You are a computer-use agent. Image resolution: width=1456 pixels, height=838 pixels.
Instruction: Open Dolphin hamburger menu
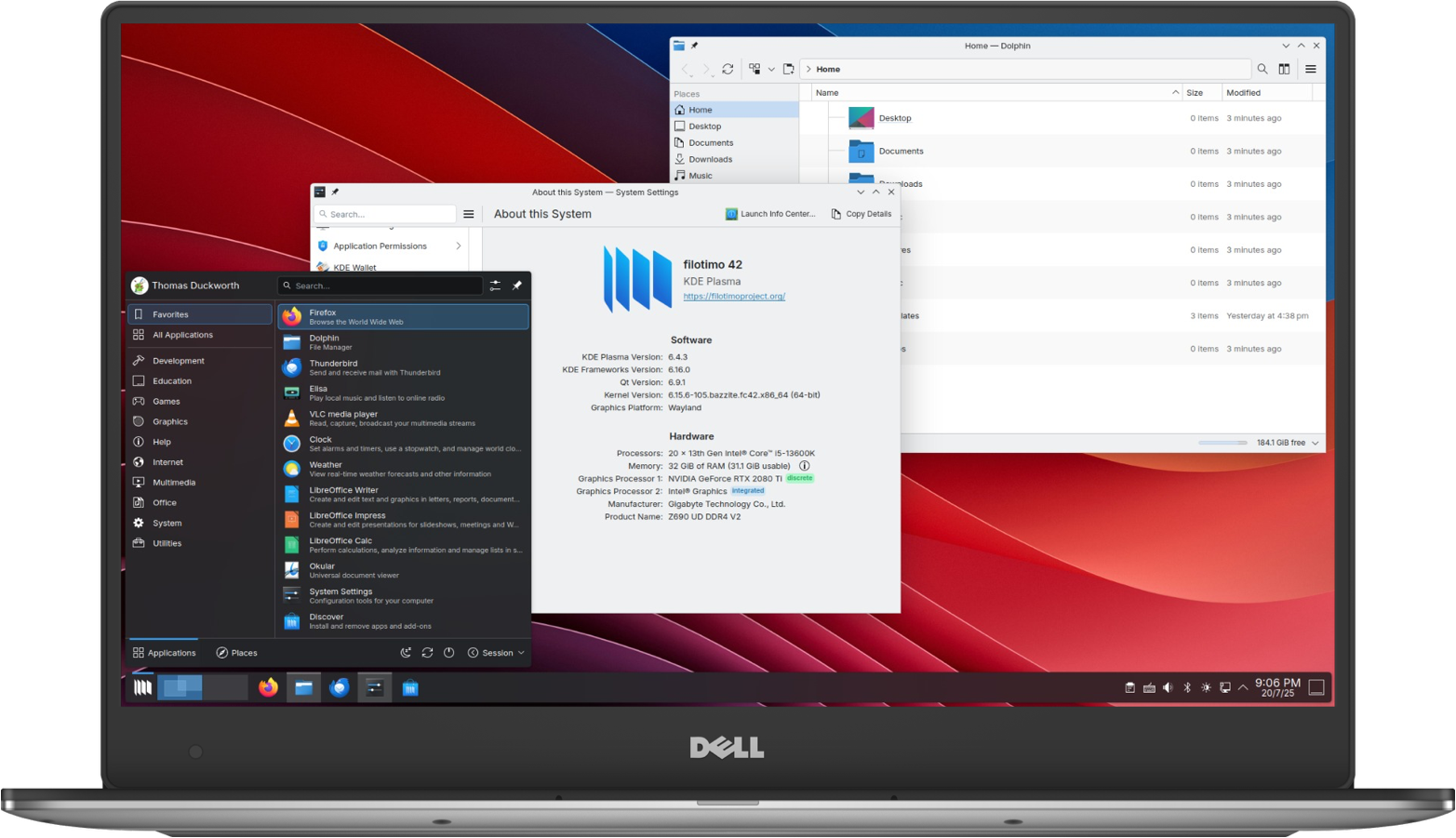tap(1311, 69)
